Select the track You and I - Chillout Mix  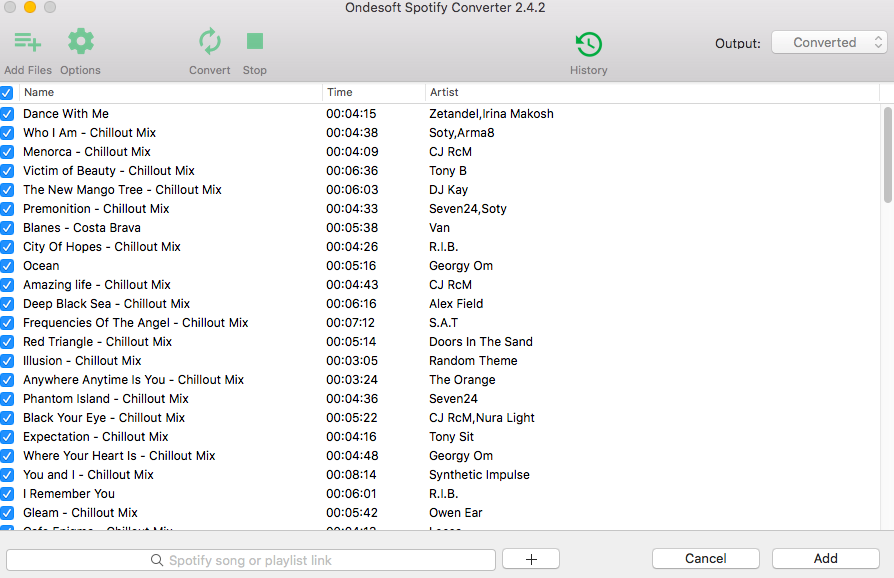pyautogui.click(x=88, y=475)
